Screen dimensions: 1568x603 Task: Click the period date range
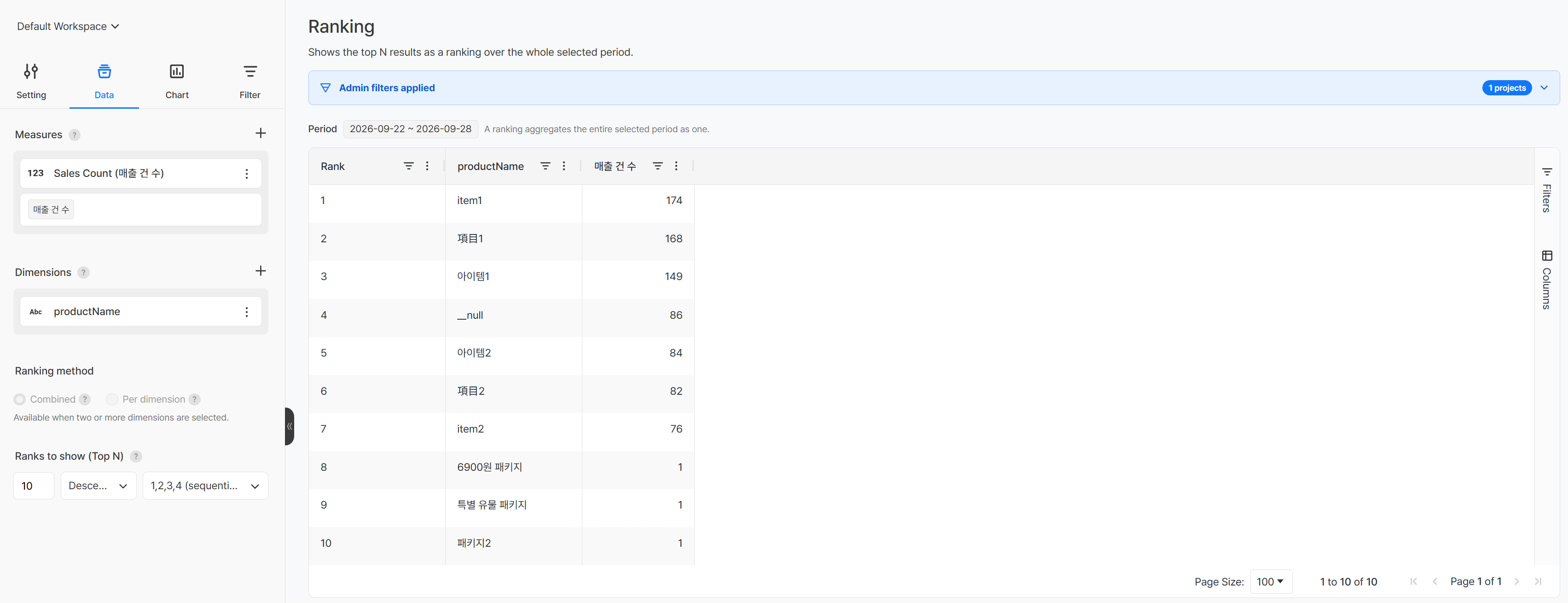(x=410, y=129)
